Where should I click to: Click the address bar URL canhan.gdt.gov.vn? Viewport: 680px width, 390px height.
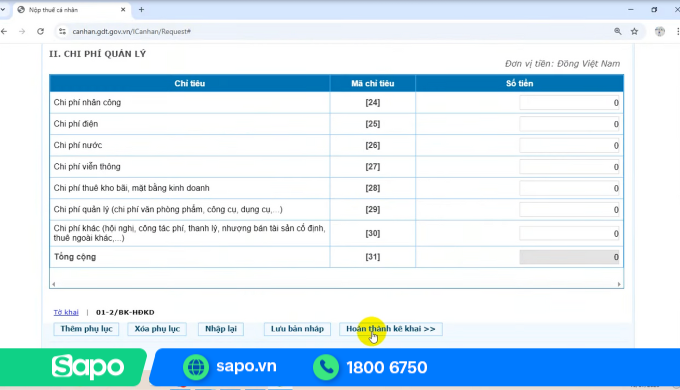(x=131, y=31)
